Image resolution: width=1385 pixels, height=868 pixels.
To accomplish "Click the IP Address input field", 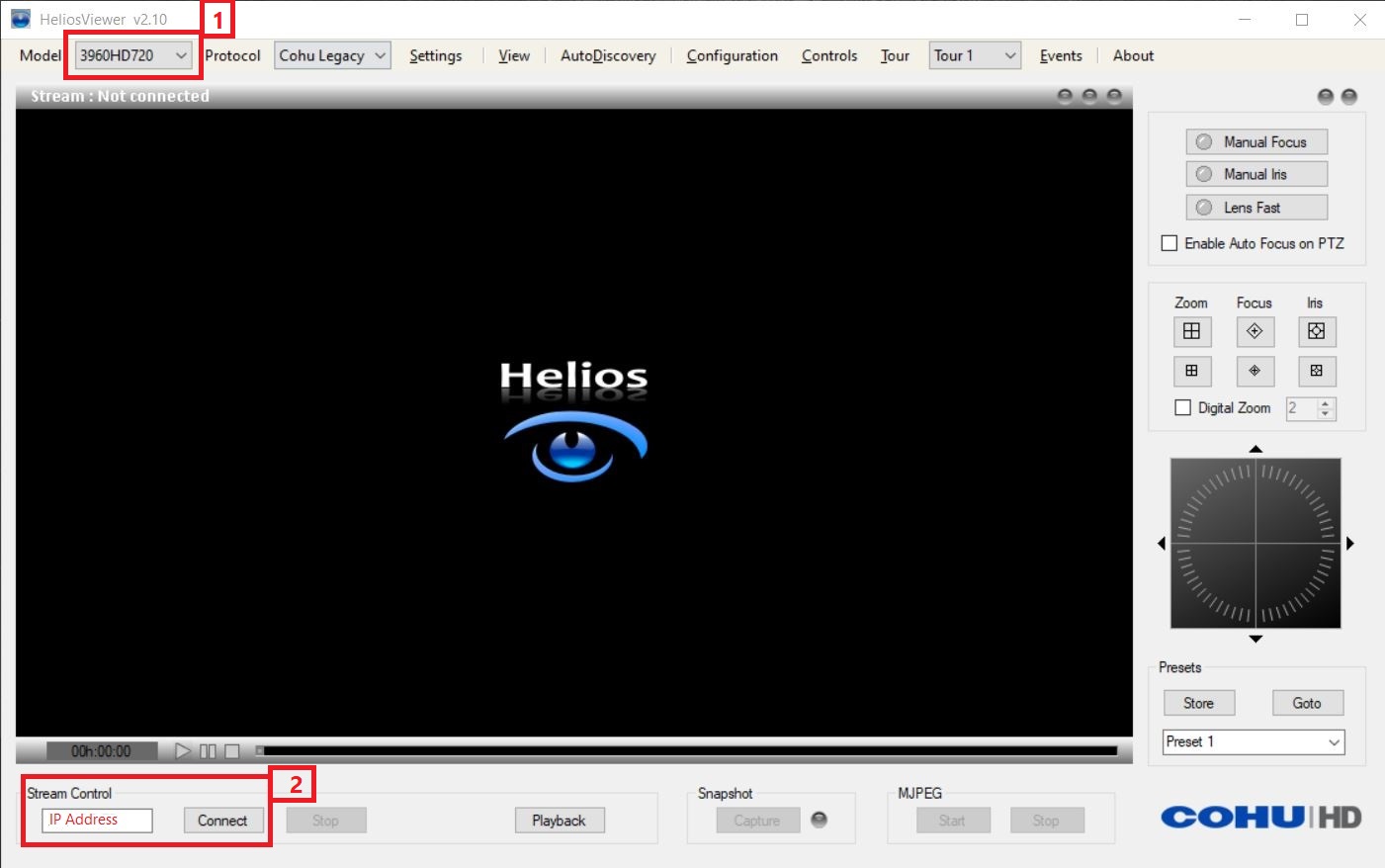I will [x=97, y=820].
